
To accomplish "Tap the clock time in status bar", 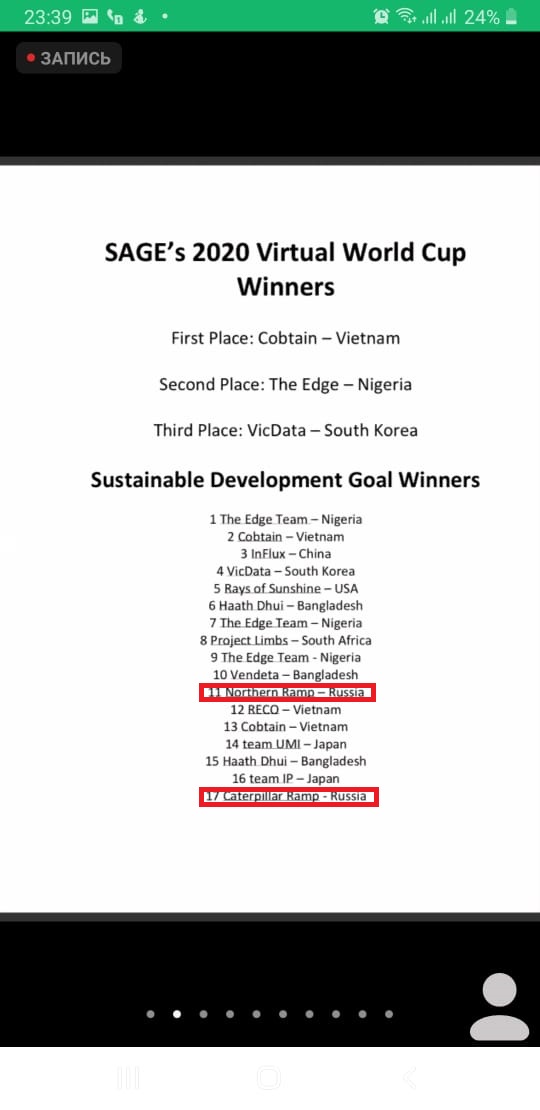I will 47,17.
